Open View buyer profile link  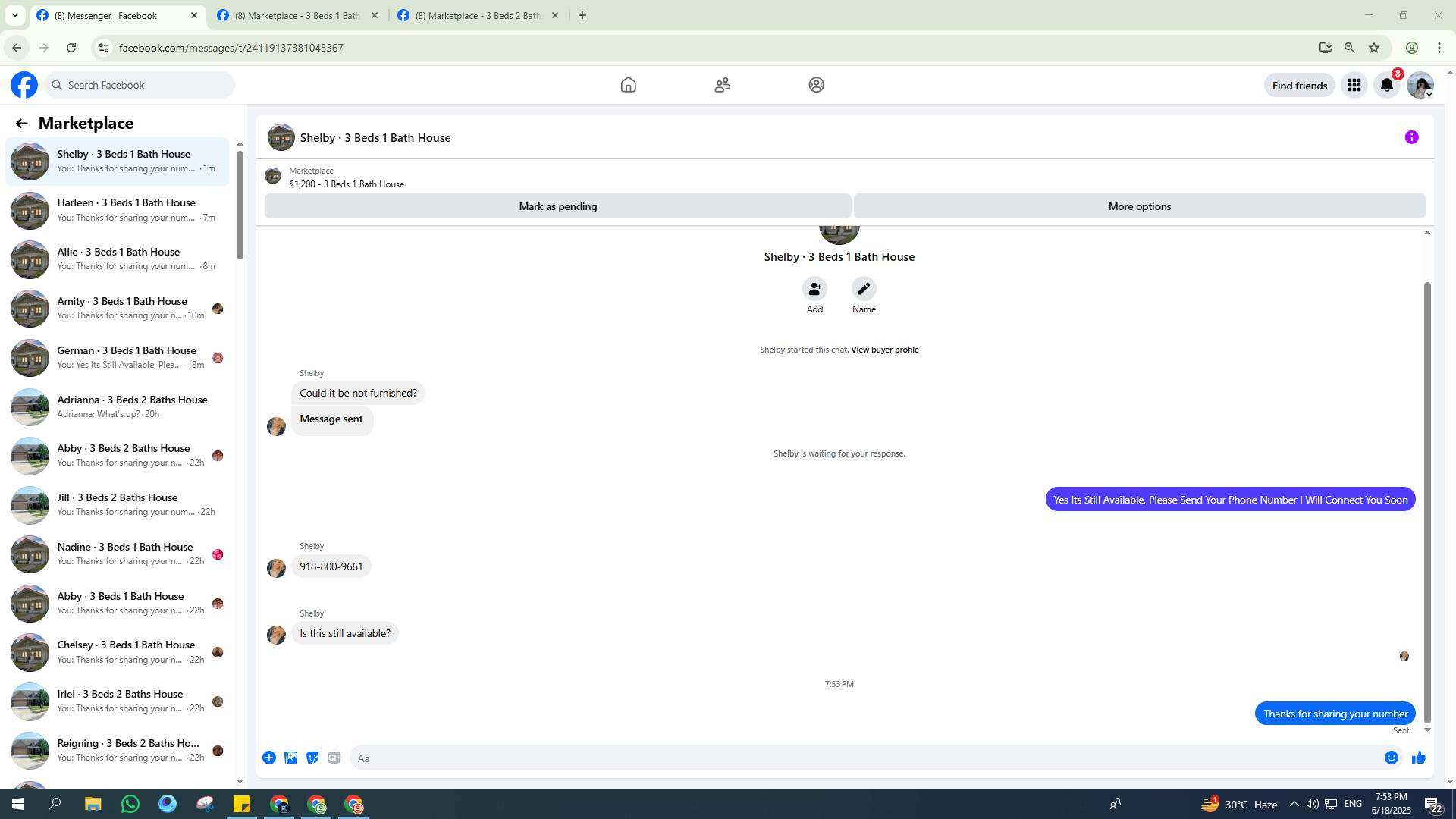pos(884,350)
